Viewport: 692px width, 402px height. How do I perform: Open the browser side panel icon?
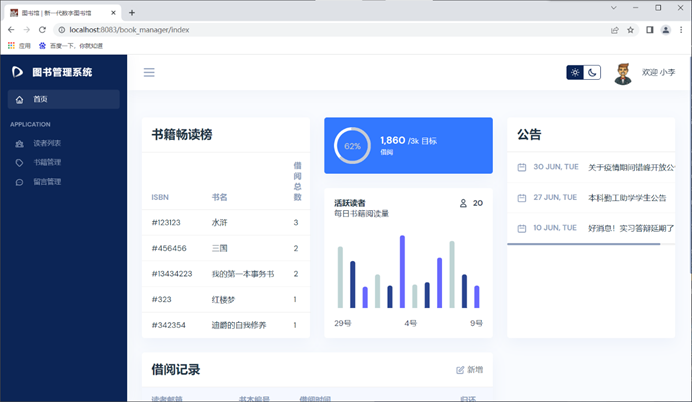pos(650,30)
